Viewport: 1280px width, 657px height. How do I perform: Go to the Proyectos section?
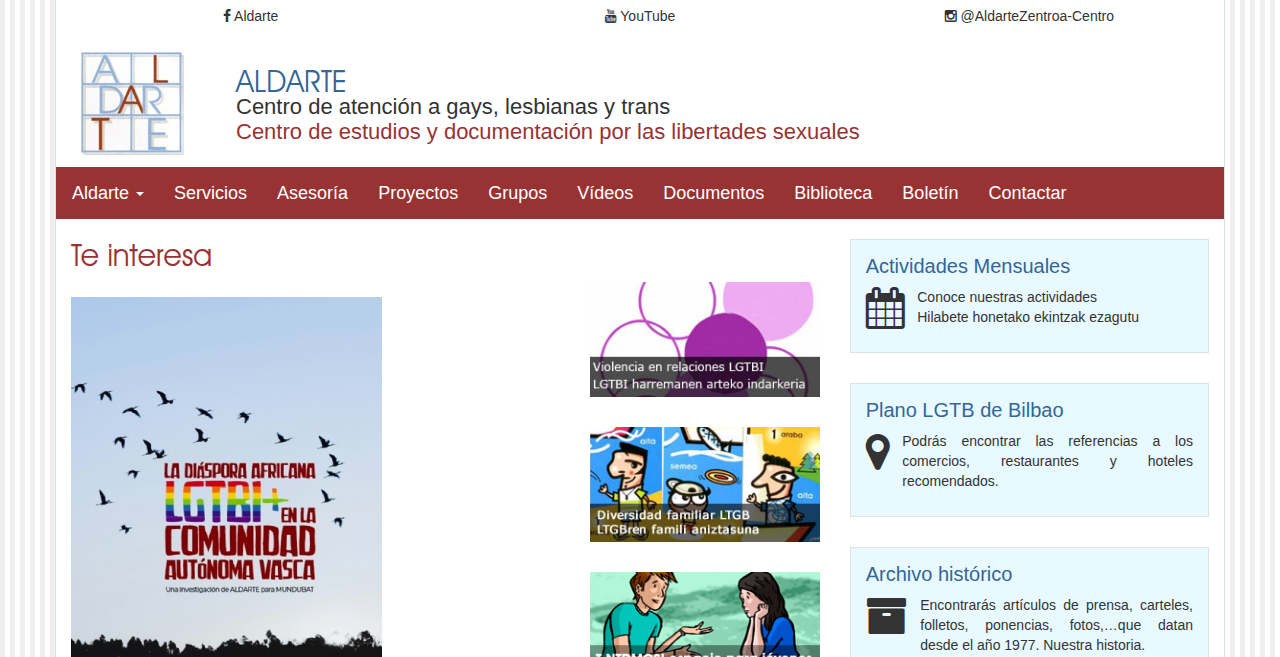(x=418, y=193)
